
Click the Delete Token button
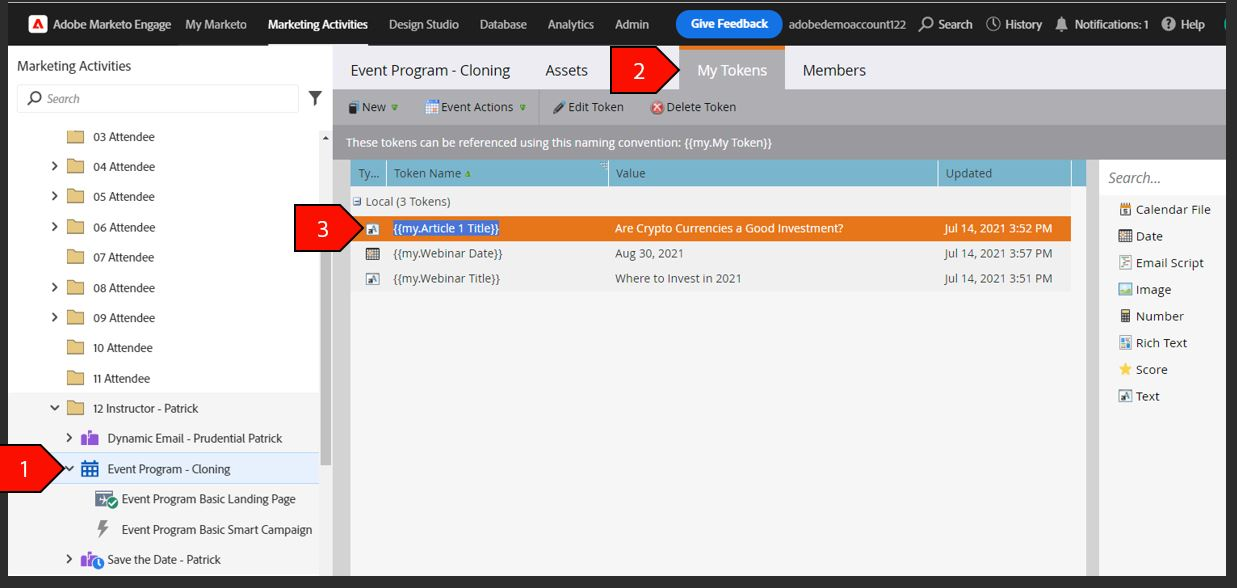693,107
